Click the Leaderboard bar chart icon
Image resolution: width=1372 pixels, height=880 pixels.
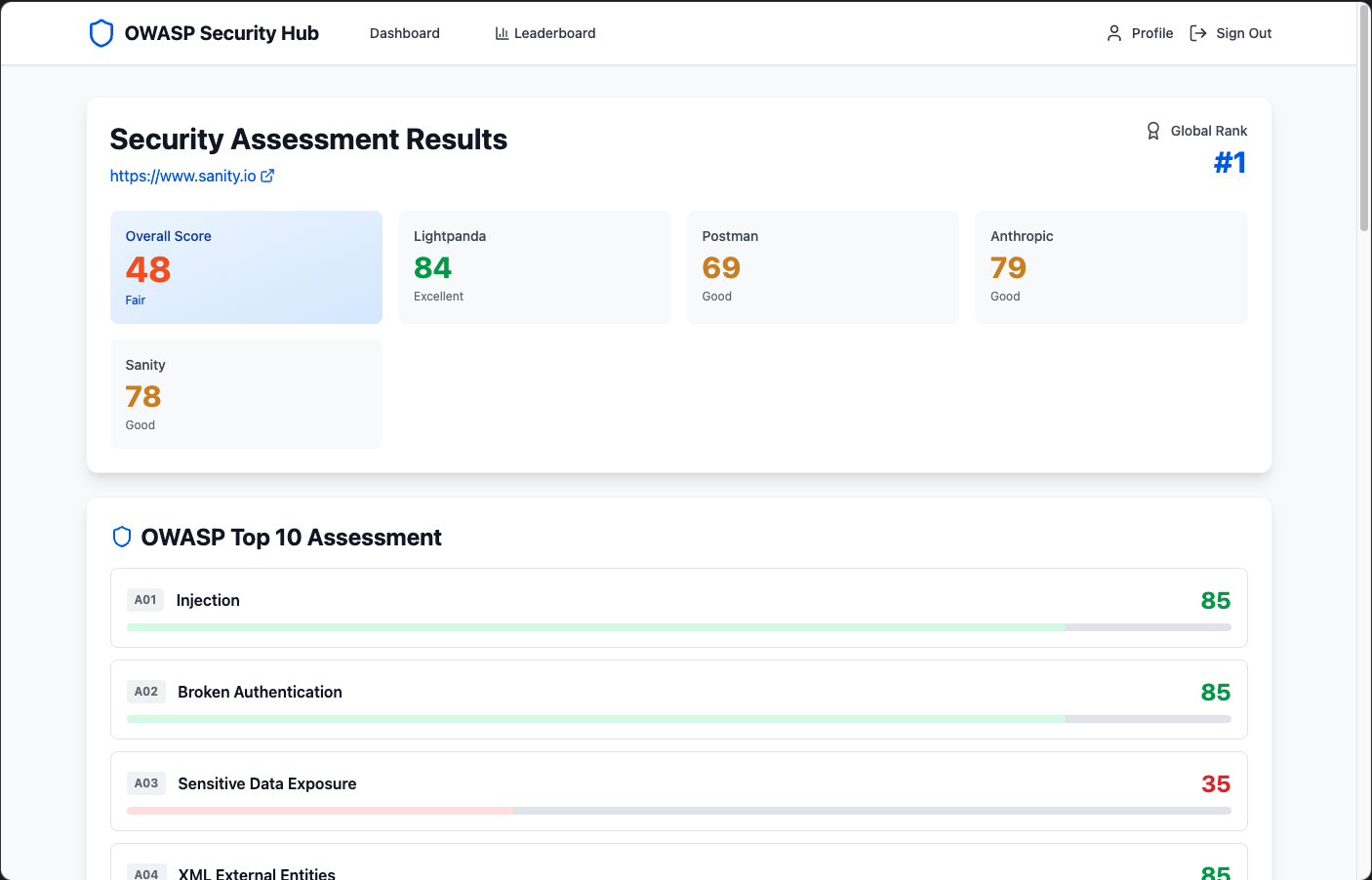[502, 33]
